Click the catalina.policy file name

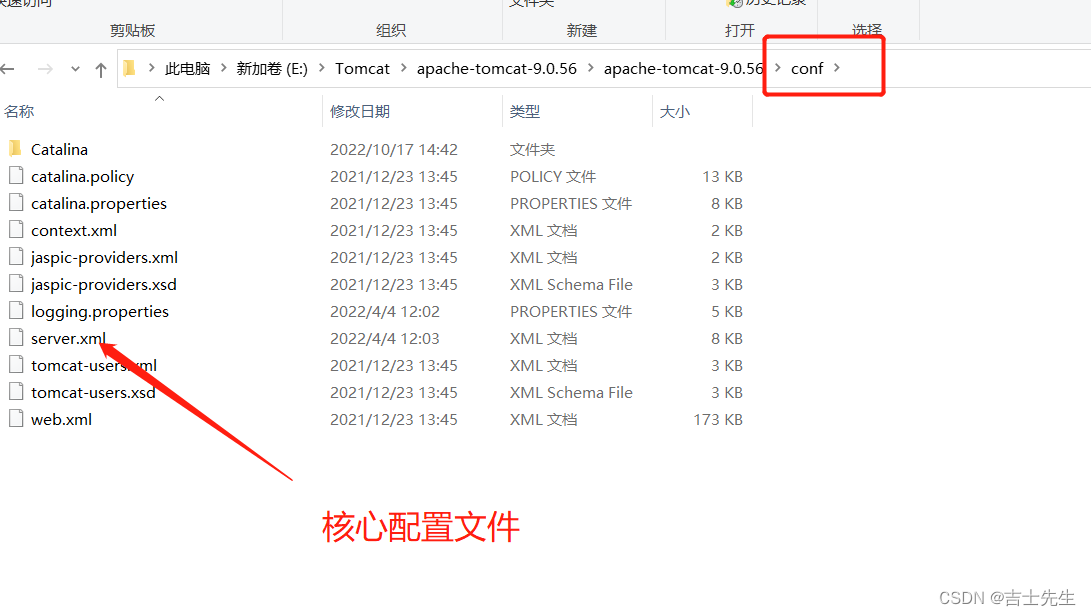coord(82,177)
